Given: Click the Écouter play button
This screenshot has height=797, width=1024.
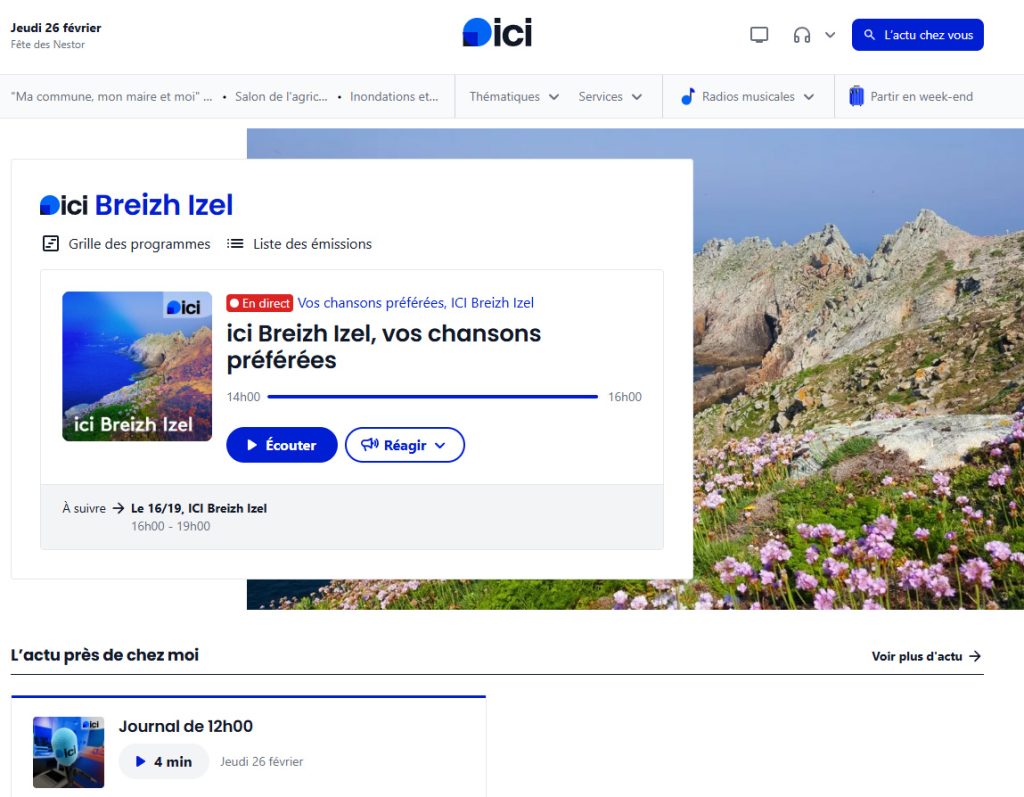Looking at the screenshot, I should 281,445.
